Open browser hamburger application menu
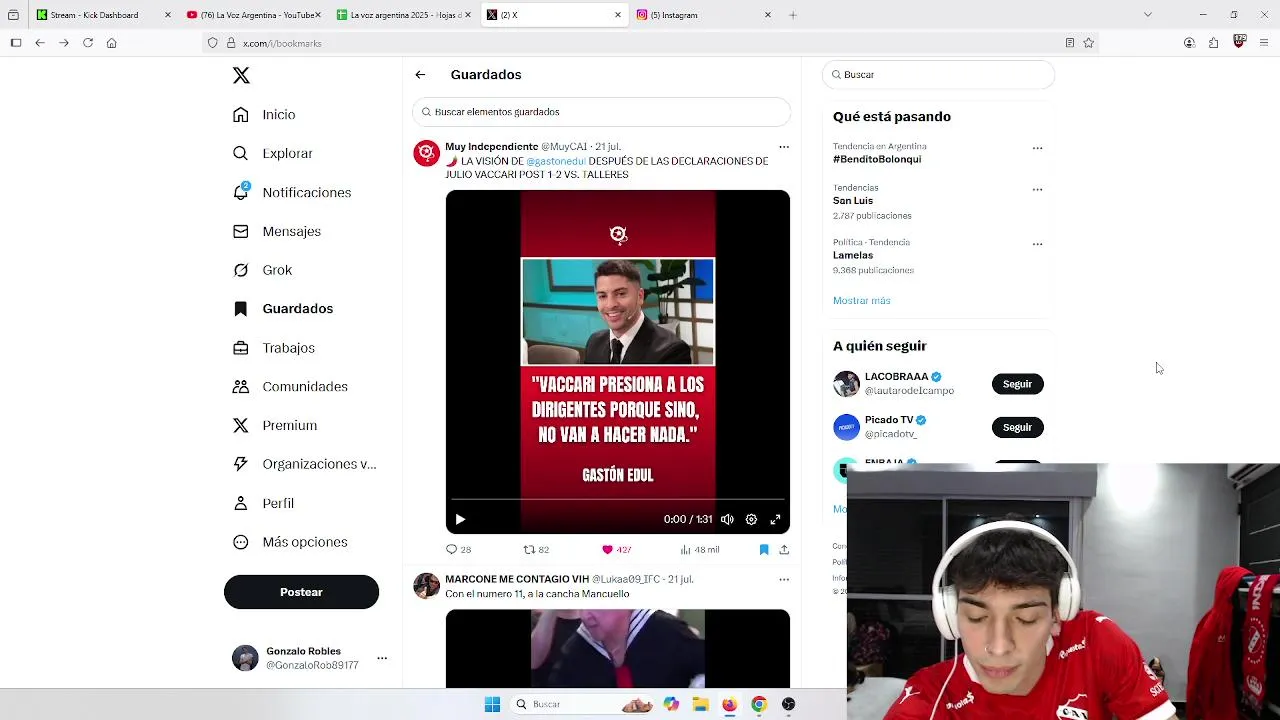1280x720 pixels. pyautogui.click(x=1264, y=43)
